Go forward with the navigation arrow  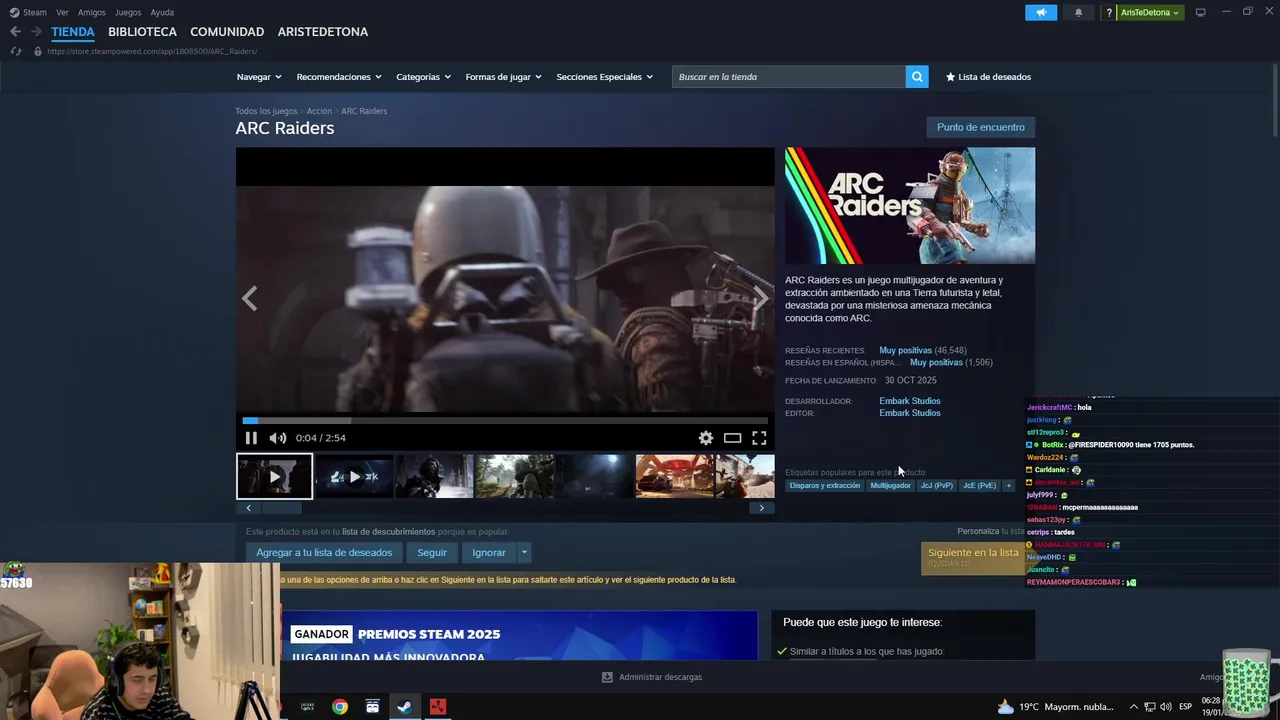tap(36, 32)
